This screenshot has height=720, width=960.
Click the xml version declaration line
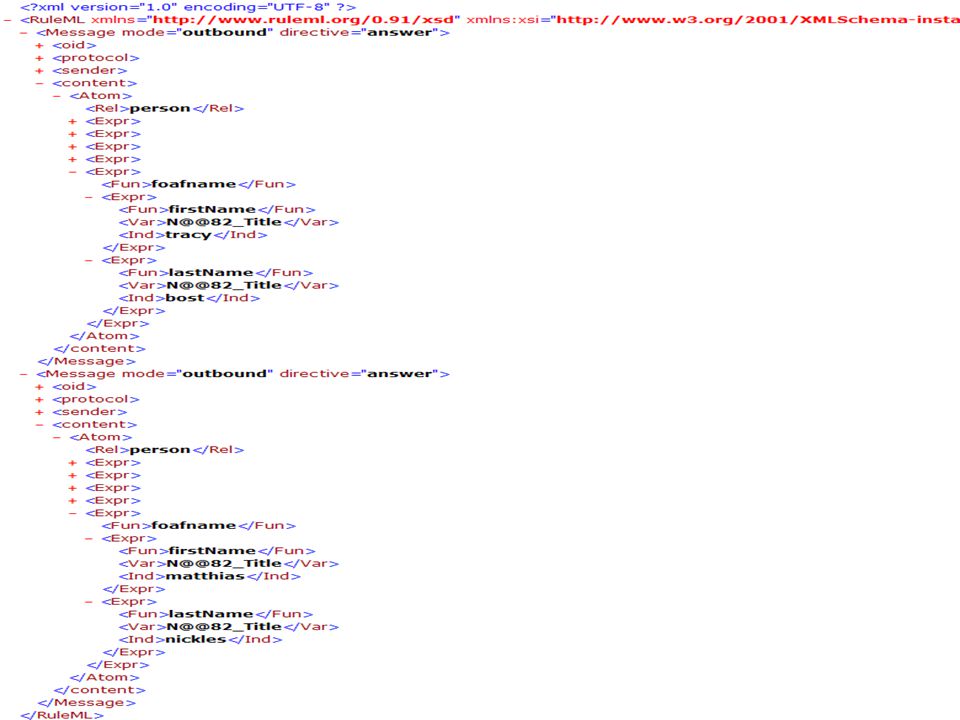188,7
